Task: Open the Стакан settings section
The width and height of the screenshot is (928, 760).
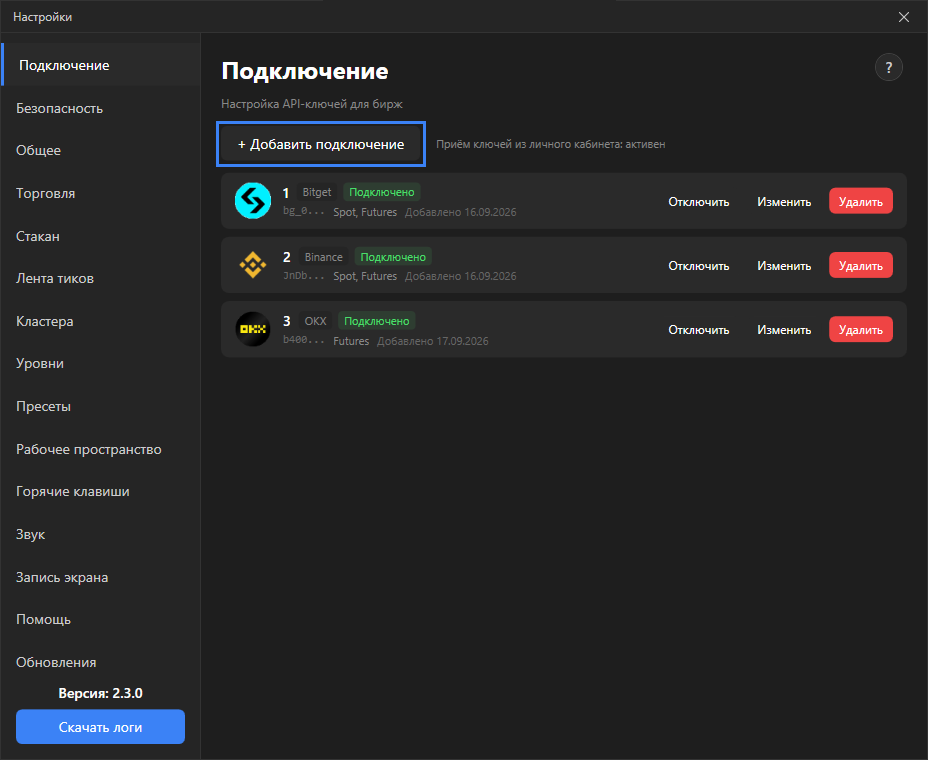Action: [101, 236]
